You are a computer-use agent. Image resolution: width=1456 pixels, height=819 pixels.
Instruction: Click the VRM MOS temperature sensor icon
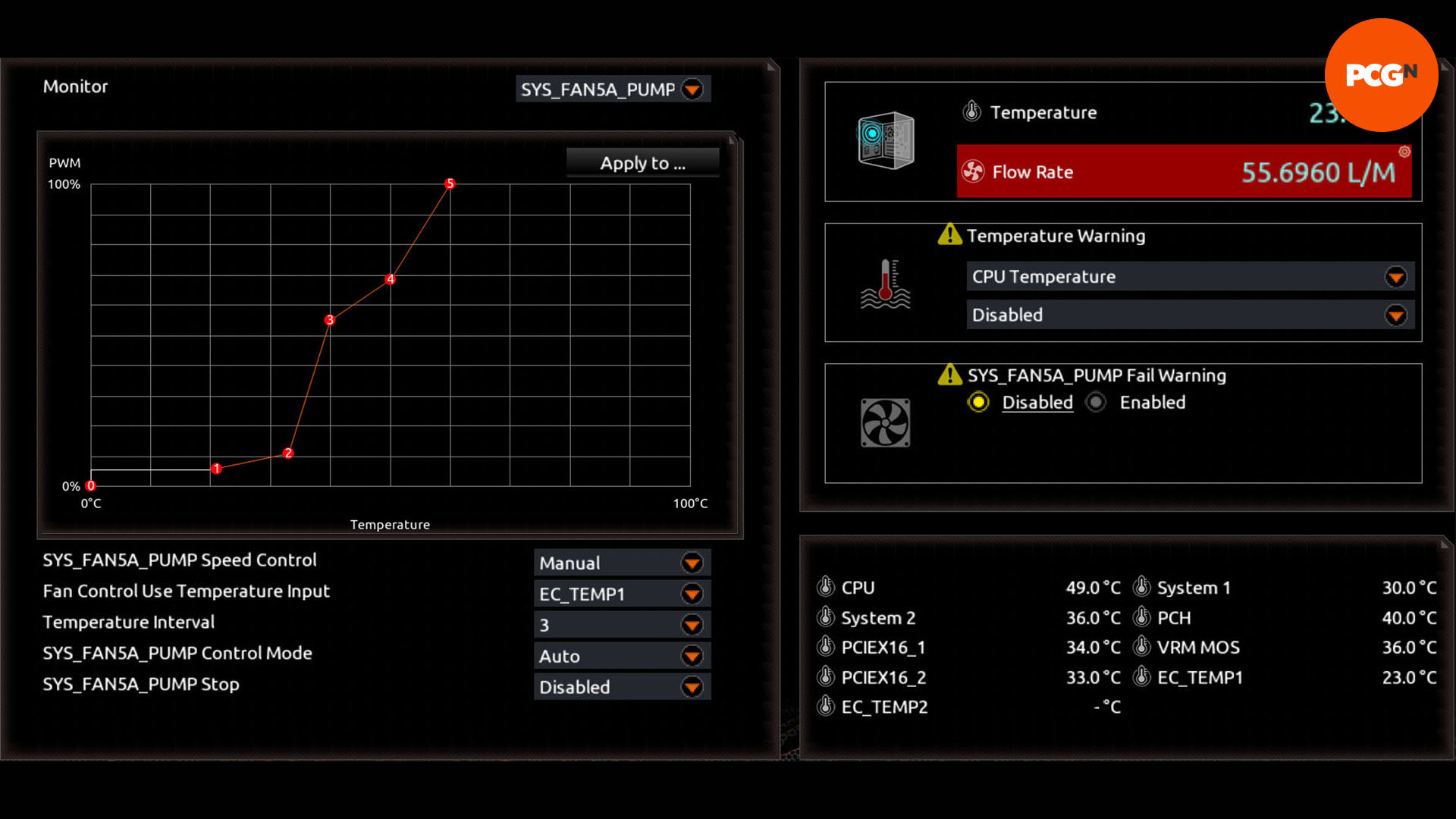1140,647
